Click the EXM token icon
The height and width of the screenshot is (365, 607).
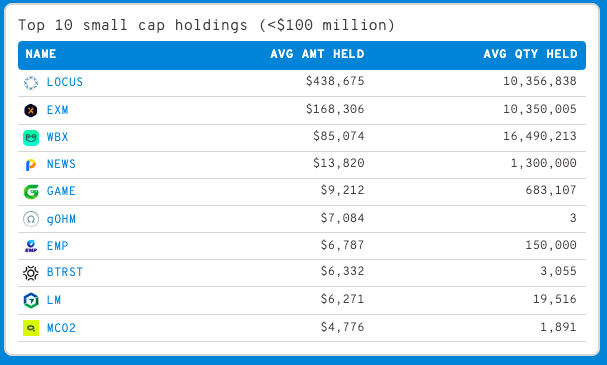coord(31,111)
